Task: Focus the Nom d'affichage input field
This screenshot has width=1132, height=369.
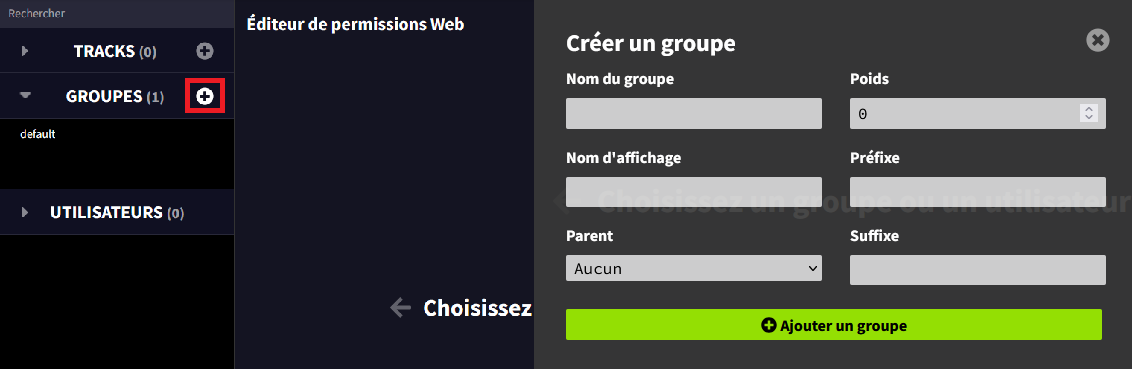Action: click(694, 192)
